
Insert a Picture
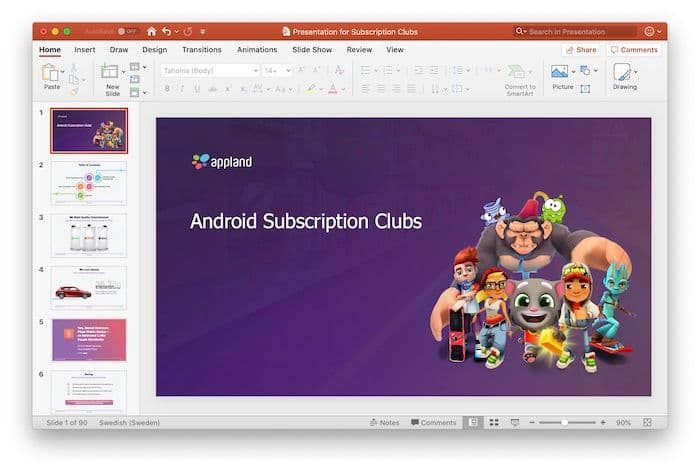[562, 77]
